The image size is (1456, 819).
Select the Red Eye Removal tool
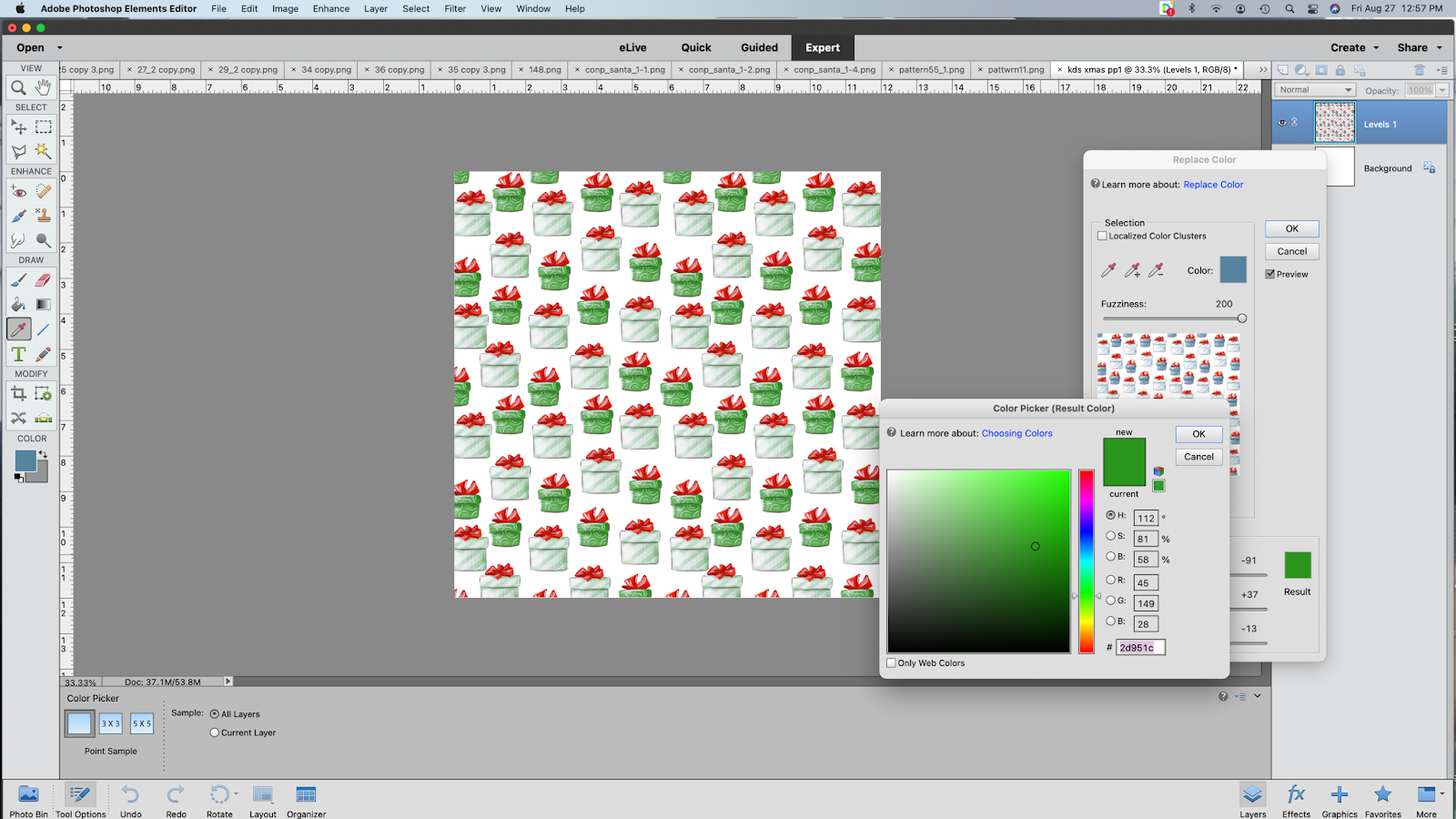pyautogui.click(x=18, y=191)
